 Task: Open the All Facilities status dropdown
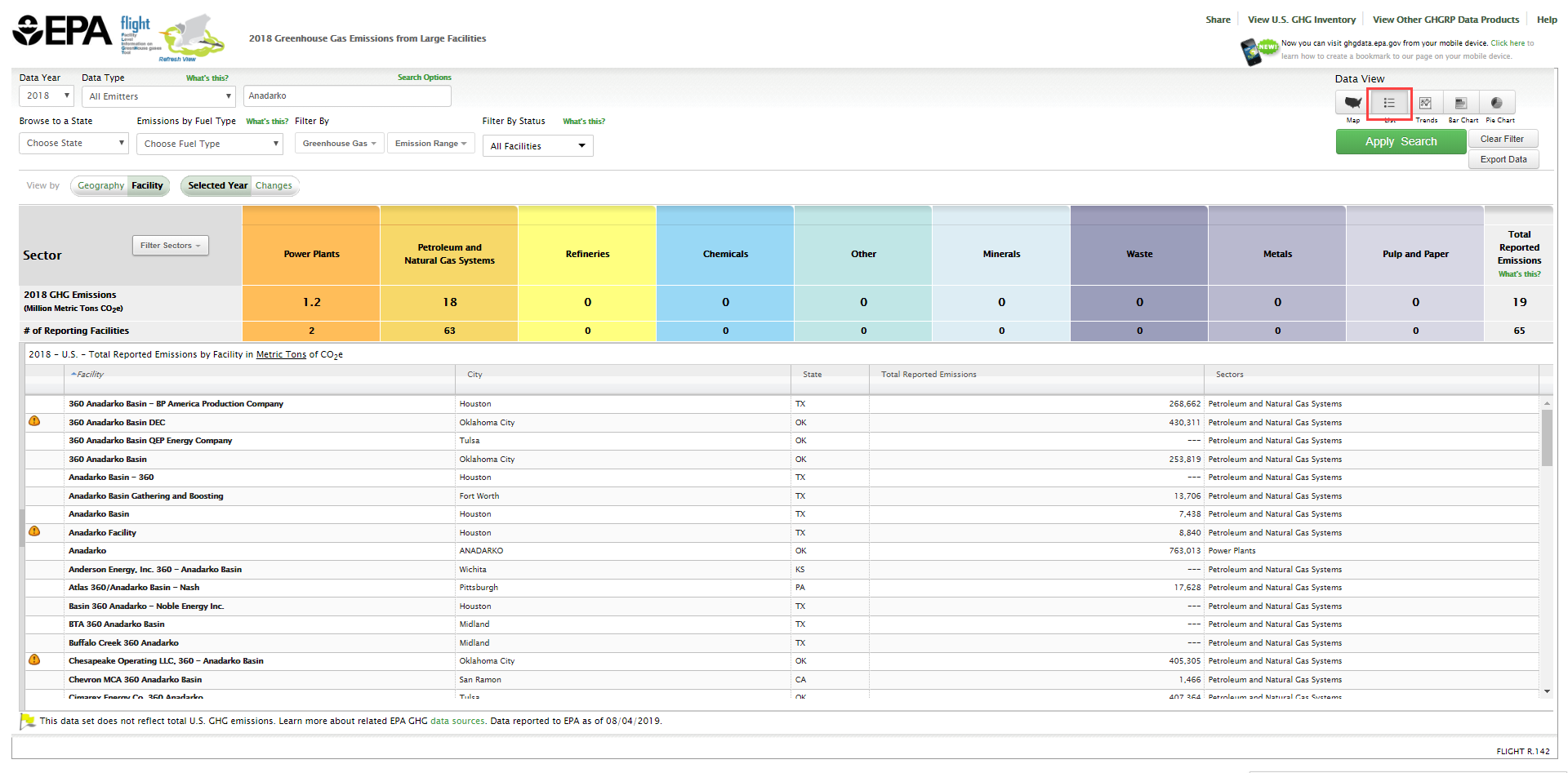point(537,146)
